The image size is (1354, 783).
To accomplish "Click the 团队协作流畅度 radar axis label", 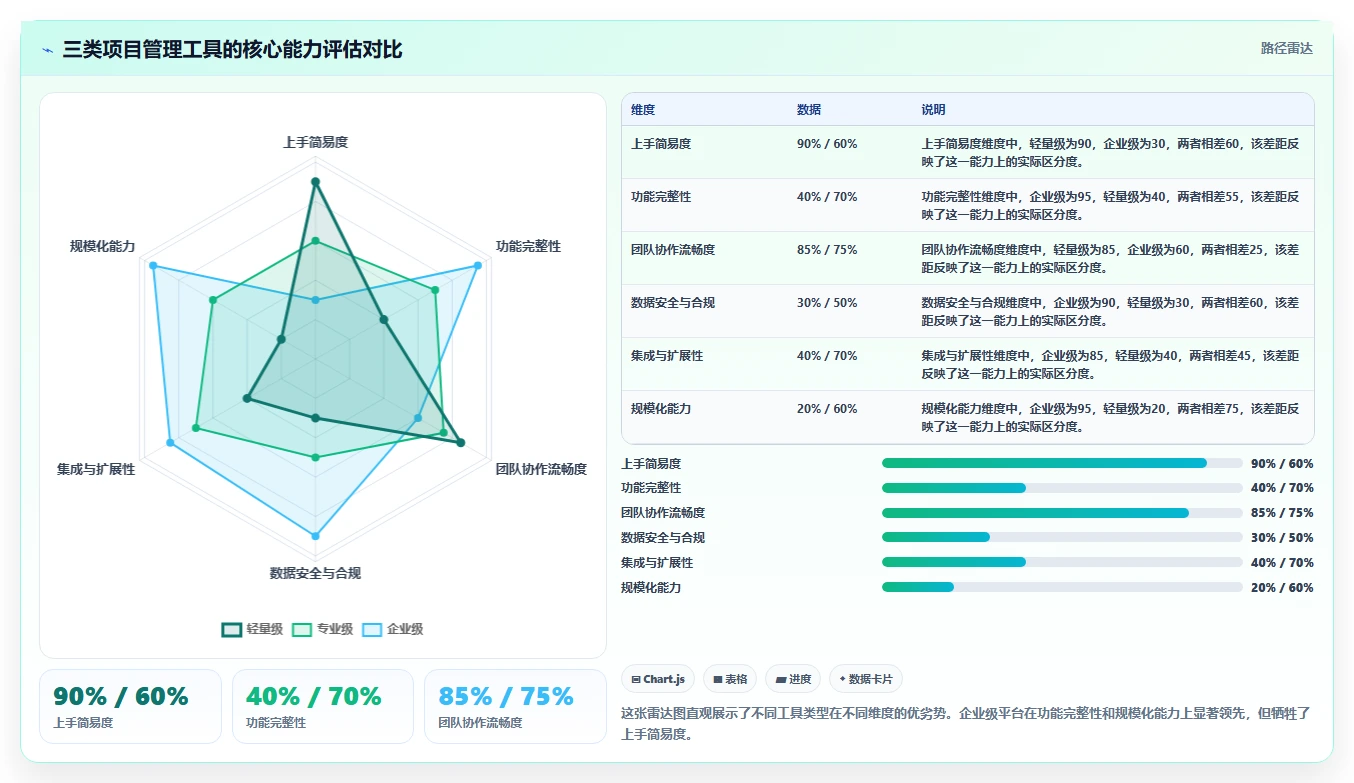I will click(541, 469).
